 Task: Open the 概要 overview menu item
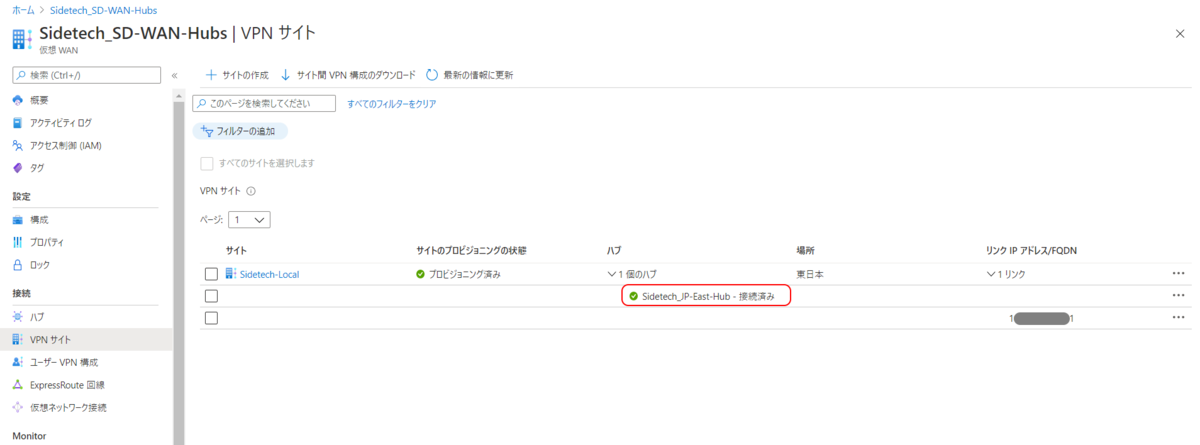(38, 100)
